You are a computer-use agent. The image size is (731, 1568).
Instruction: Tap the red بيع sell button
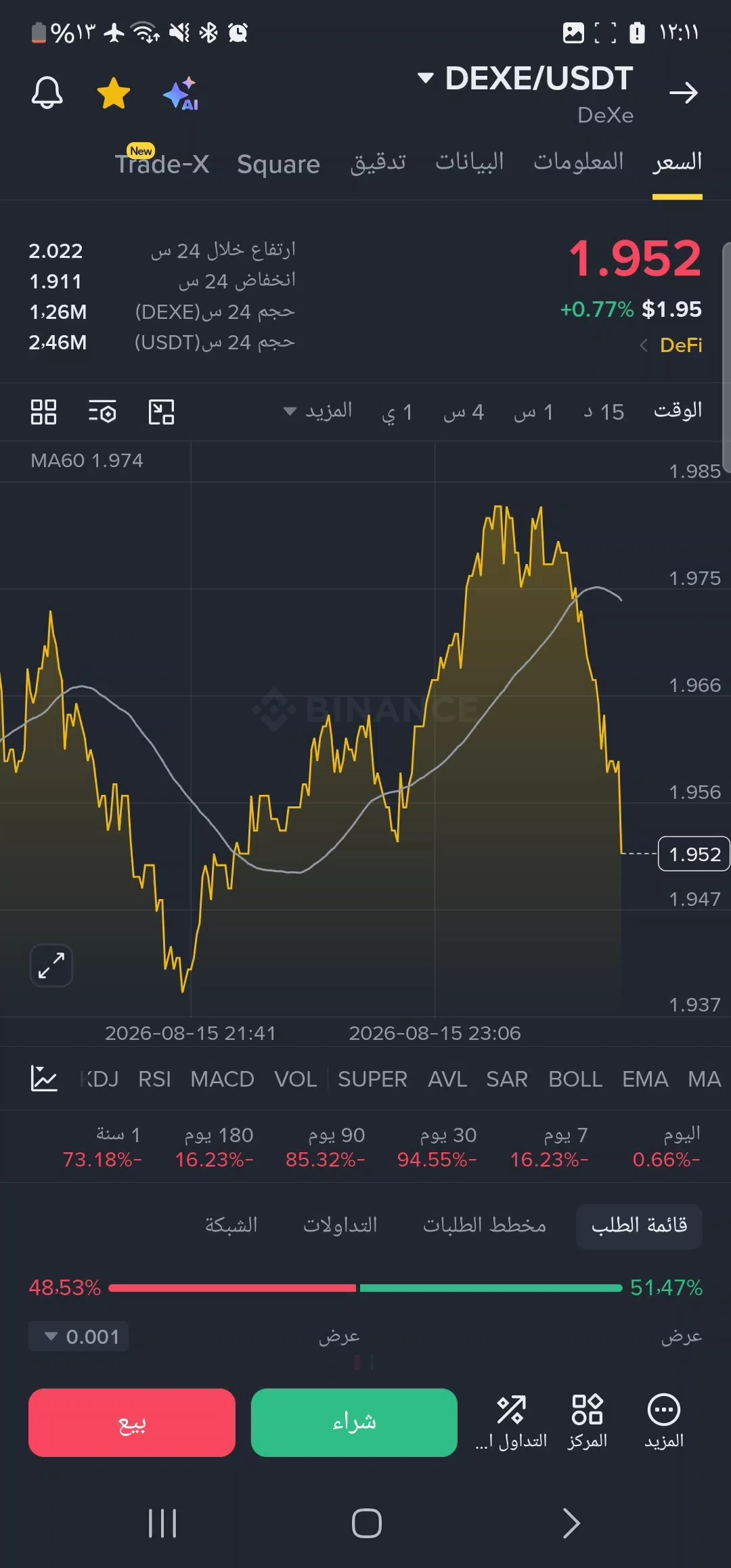132,1422
